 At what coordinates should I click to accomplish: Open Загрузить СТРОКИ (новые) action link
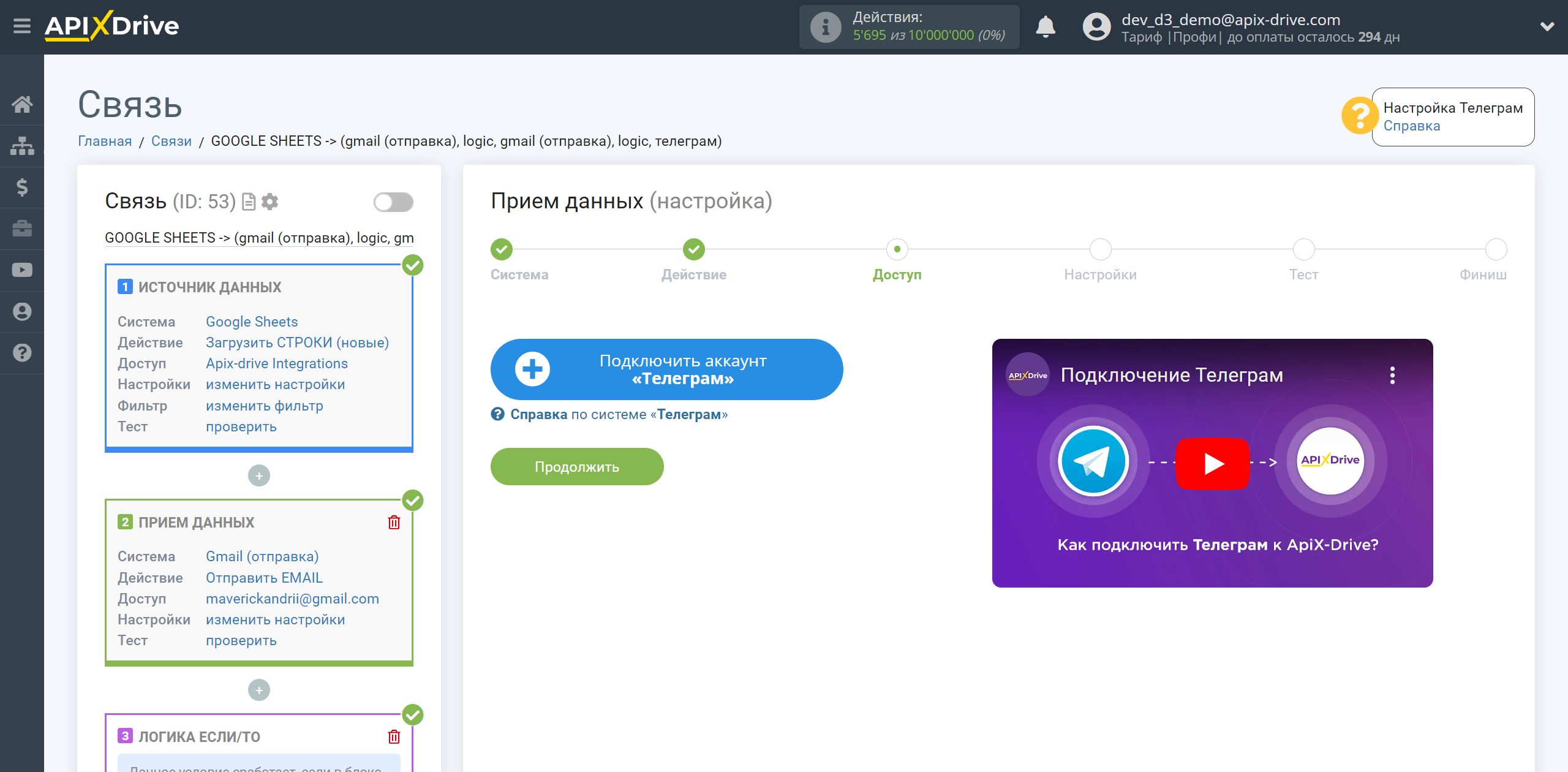point(297,342)
